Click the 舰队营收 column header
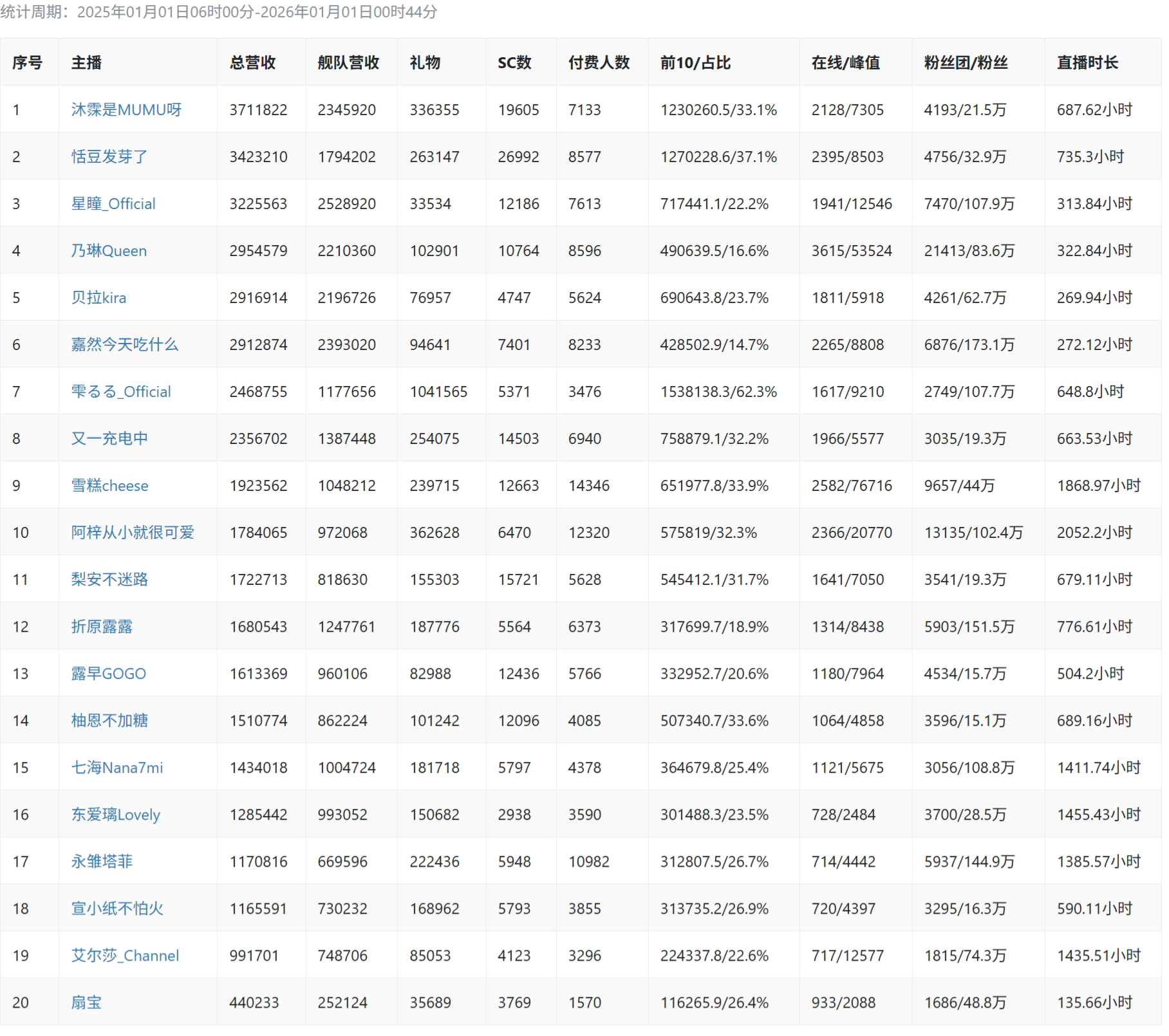 [x=348, y=63]
